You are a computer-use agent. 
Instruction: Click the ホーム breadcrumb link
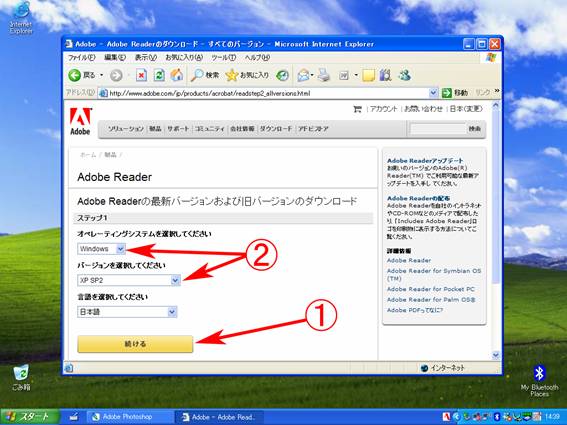88,155
